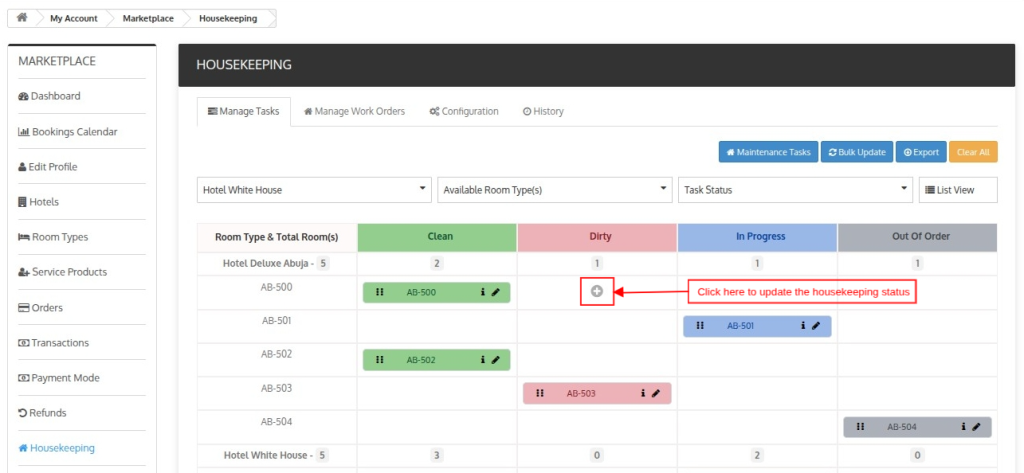This screenshot has width=1024, height=473.
Task: Click the drag handle icon on AB-500 card
Action: click(x=380, y=292)
